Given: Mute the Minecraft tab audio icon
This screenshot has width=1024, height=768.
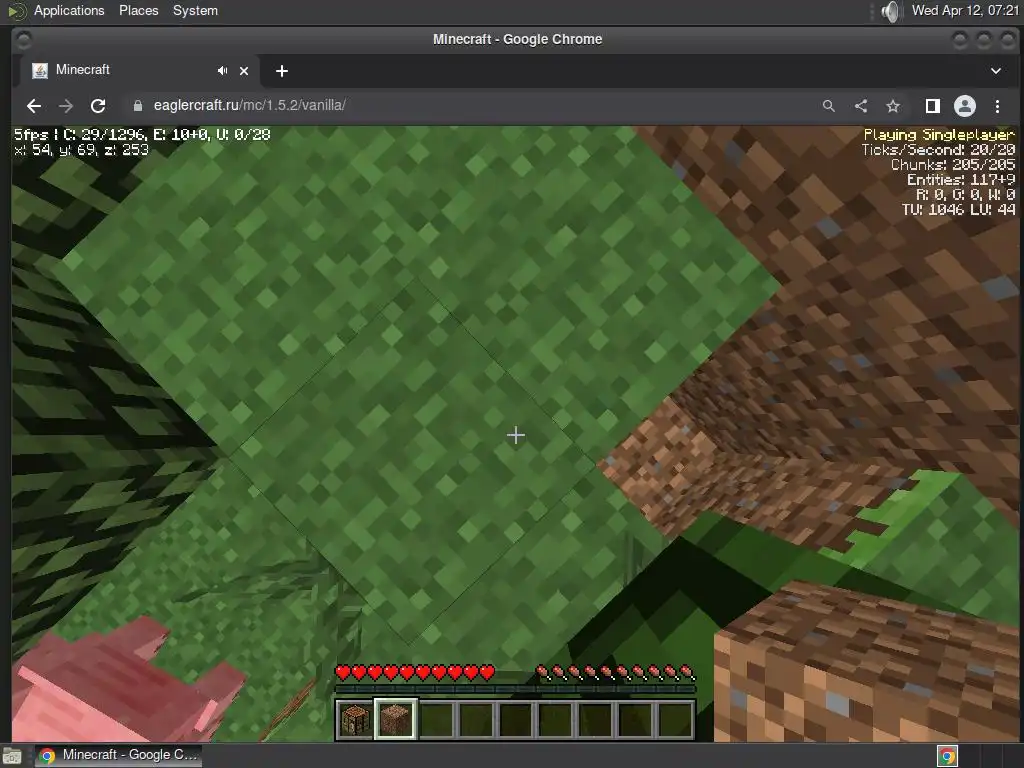Looking at the screenshot, I should [223, 71].
